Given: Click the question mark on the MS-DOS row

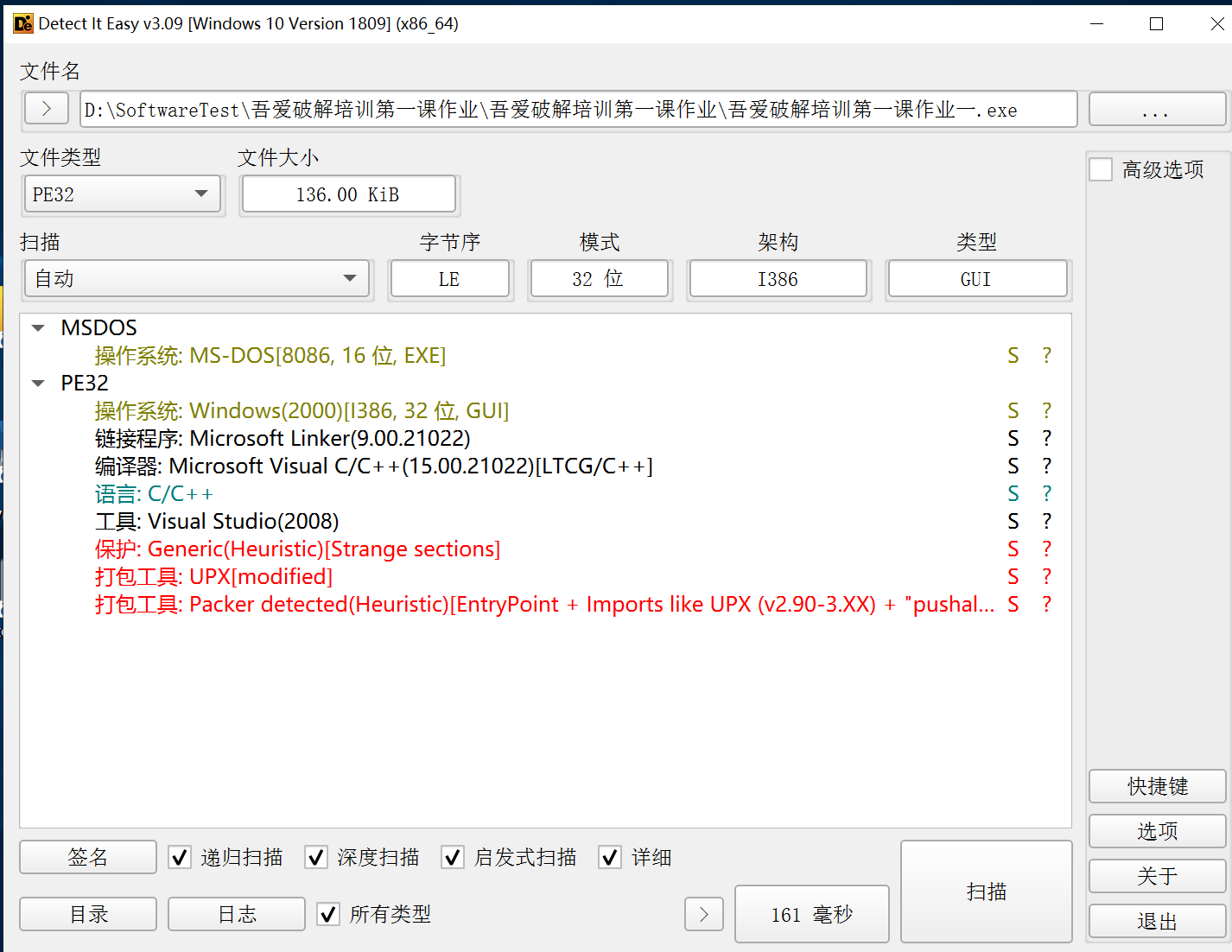Looking at the screenshot, I should (x=1046, y=356).
